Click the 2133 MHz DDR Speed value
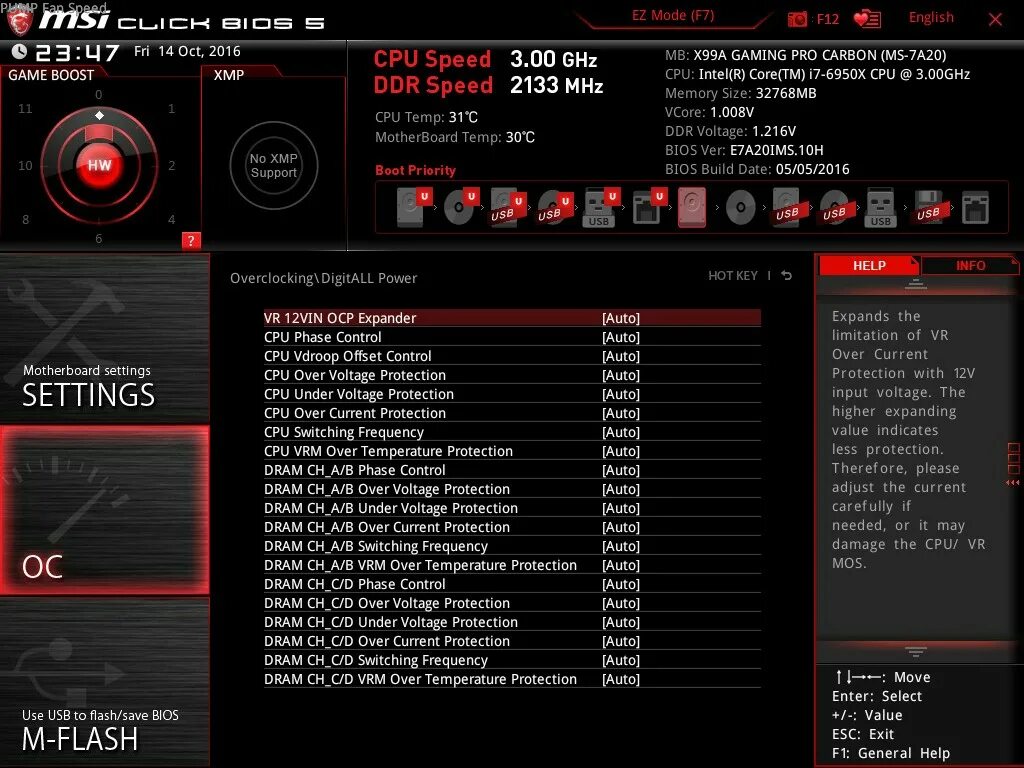1024x768 pixels. 556,86
